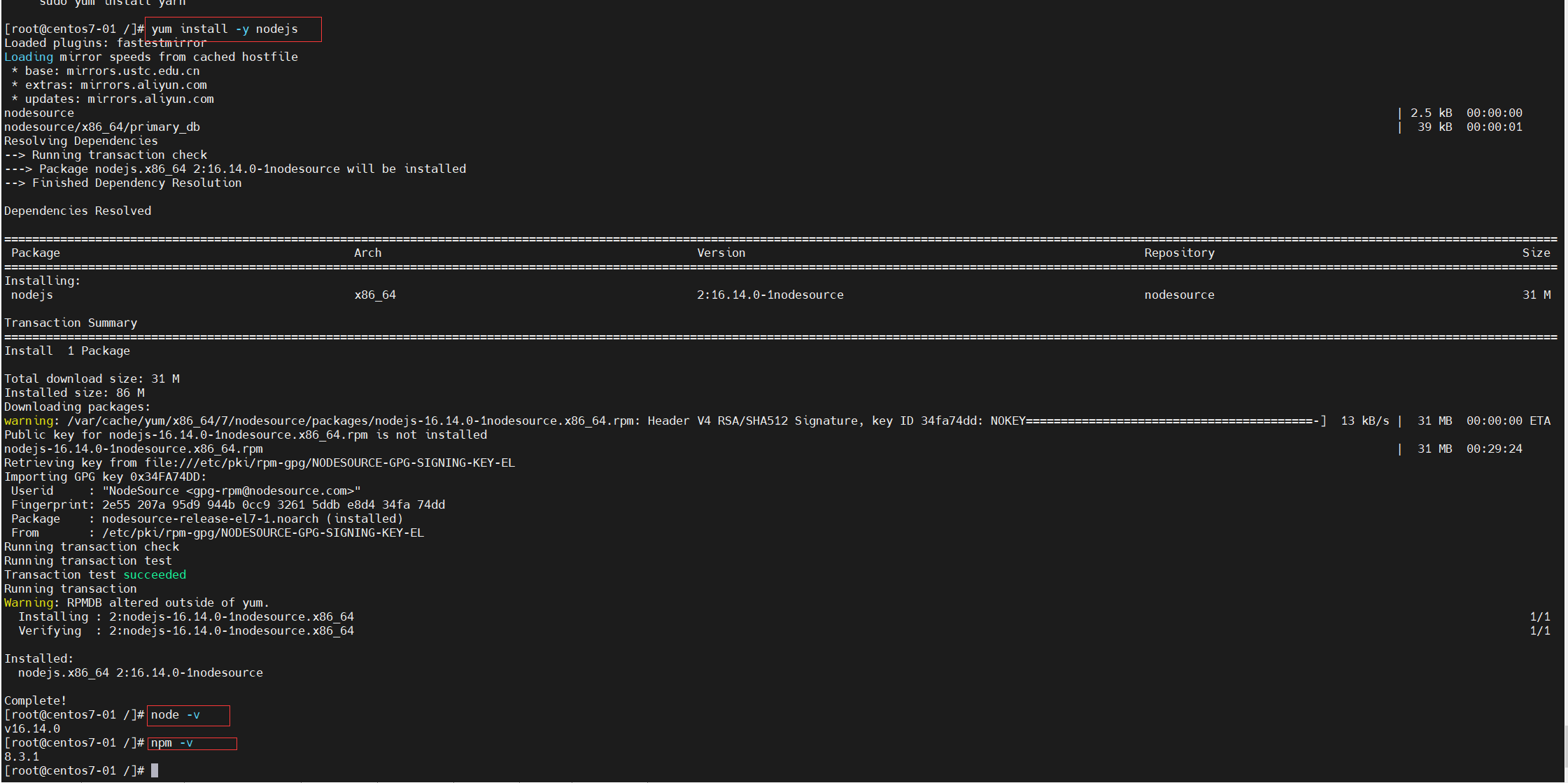Click the 'v16.14.0' version output
Viewport: 1568px width, 783px height.
pos(32,728)
